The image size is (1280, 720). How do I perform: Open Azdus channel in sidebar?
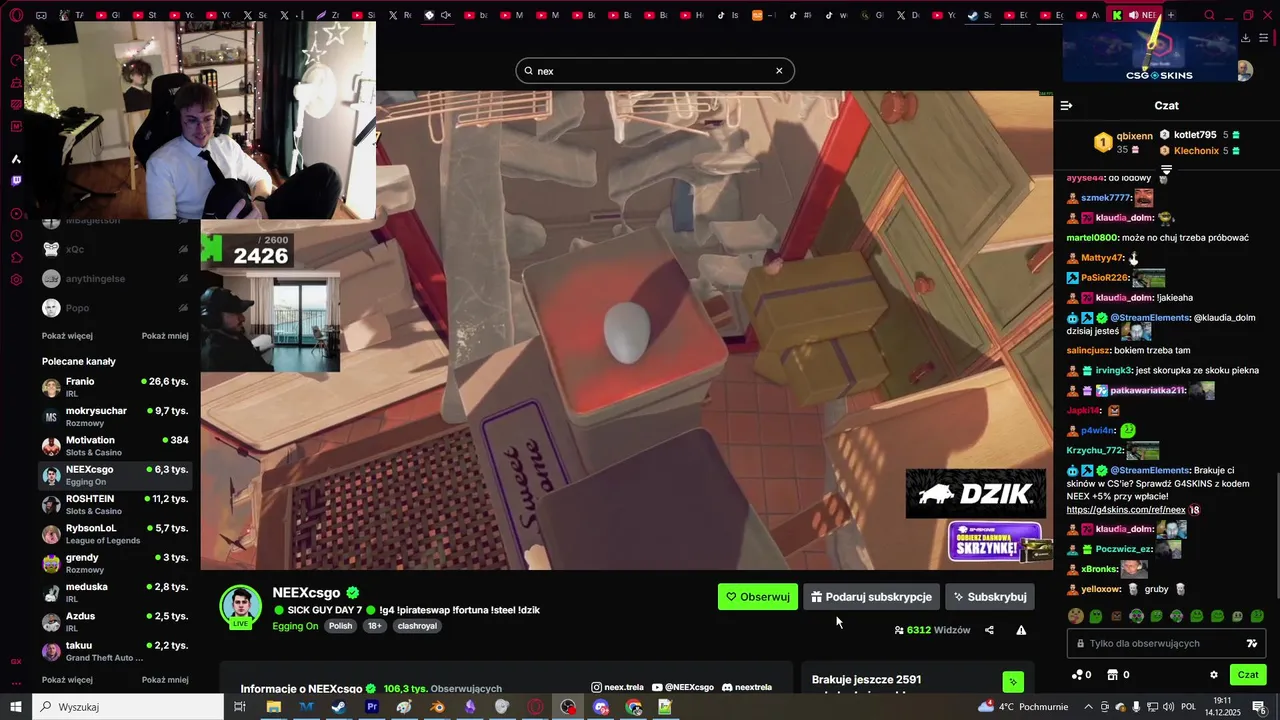115,622
